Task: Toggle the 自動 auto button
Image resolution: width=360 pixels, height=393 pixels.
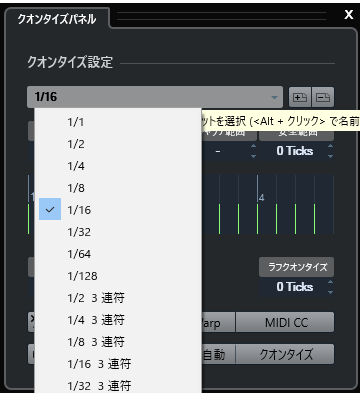Action: pos(218,354)
